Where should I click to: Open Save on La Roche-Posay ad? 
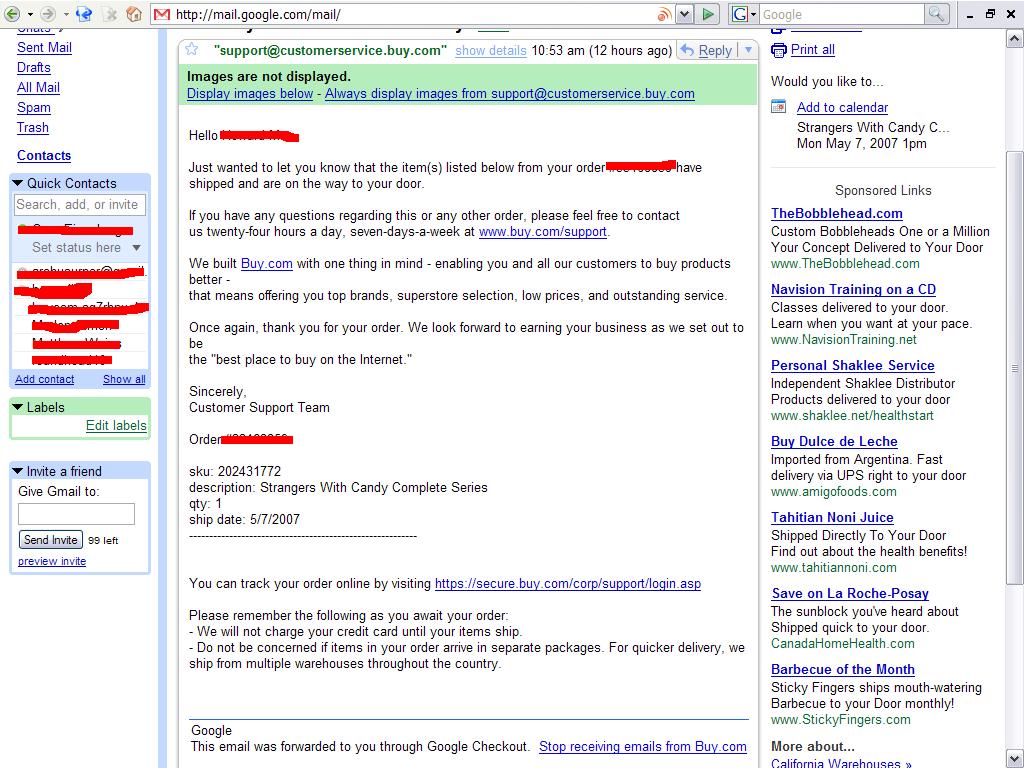pos(850,594)
